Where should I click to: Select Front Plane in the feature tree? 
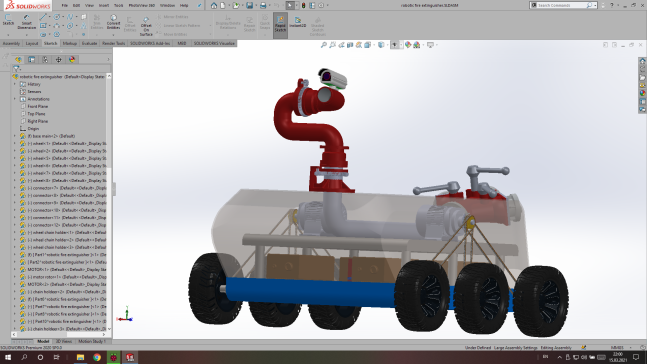[x=38, y=106]
